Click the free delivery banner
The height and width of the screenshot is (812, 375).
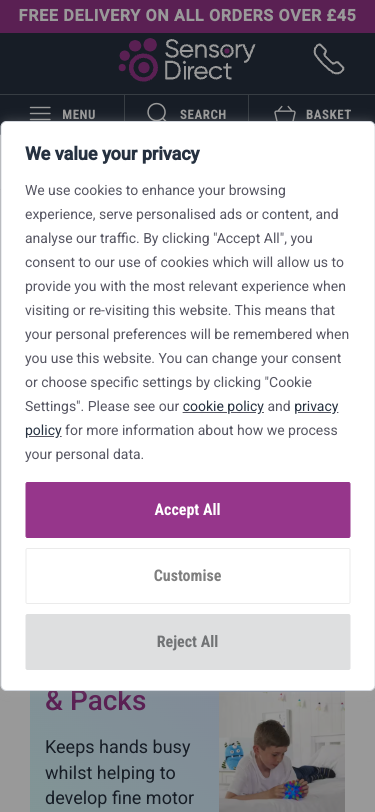(x=188, y=16)
